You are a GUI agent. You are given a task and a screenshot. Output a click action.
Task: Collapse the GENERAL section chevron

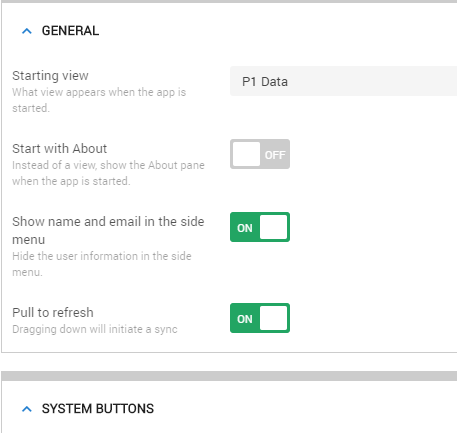[27, 31]
